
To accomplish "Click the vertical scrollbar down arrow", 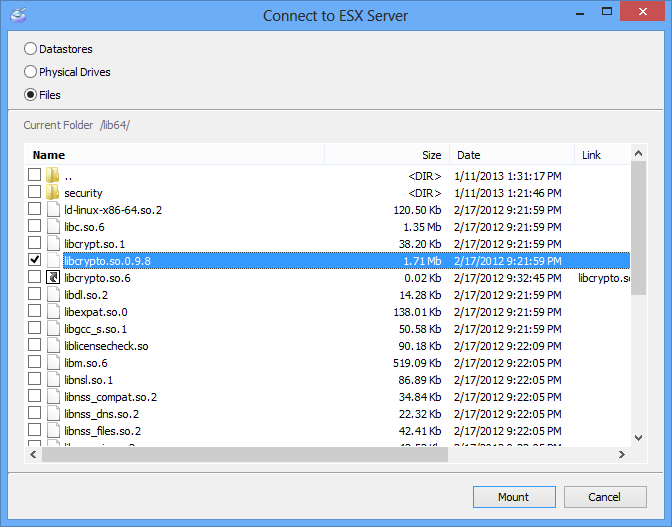I will coord(638,438).
